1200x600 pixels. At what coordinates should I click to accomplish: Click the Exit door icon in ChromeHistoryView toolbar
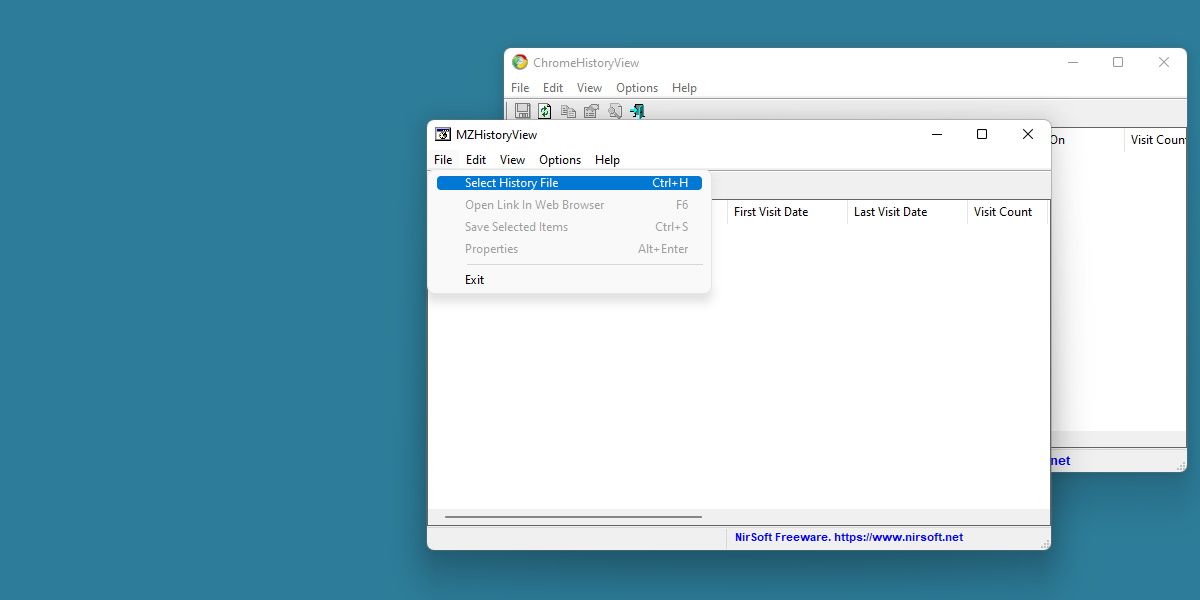click(x=637, y=111)
